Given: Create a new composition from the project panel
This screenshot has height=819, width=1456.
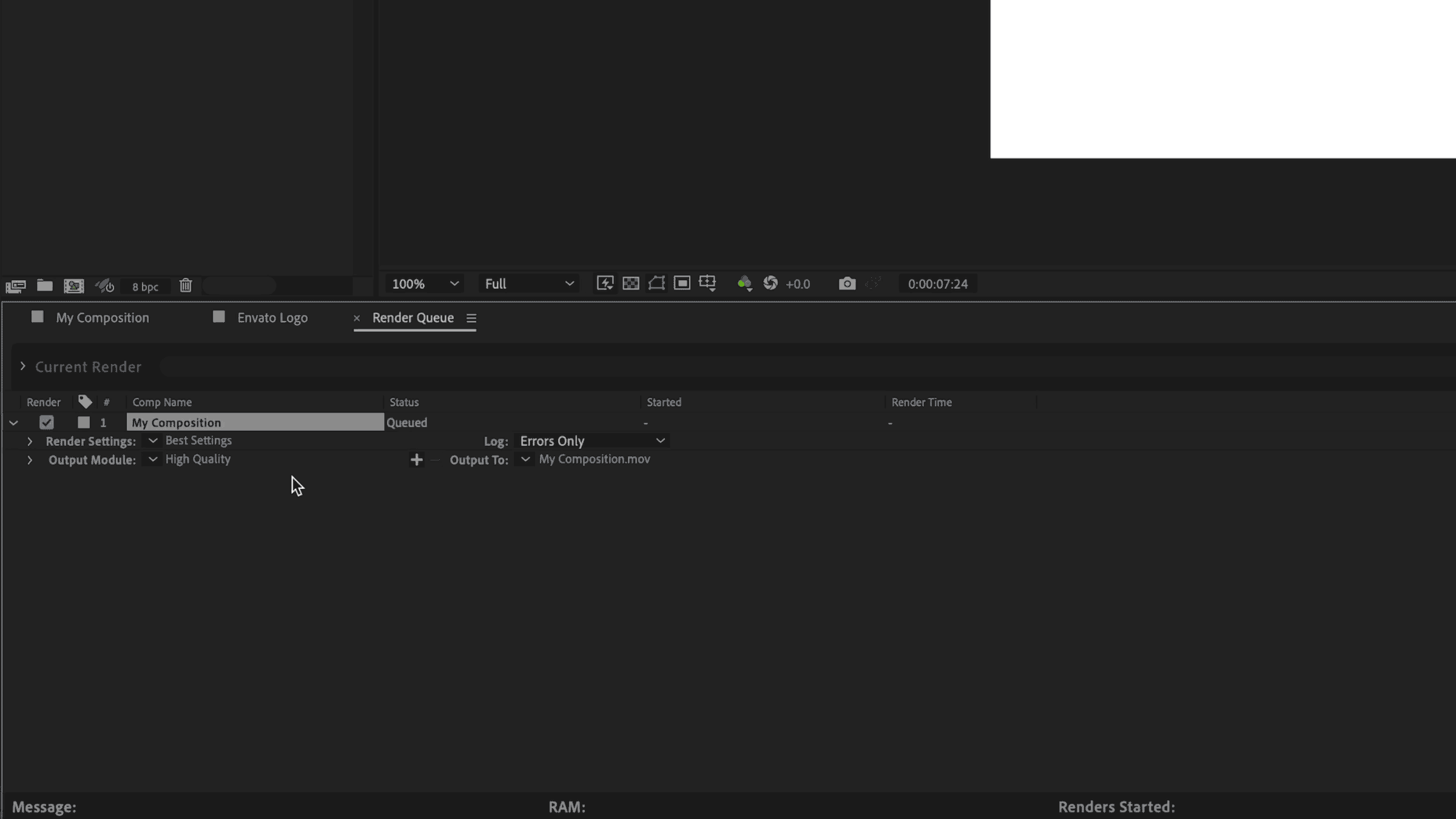Looking at the screenshot, I should 17,285.
